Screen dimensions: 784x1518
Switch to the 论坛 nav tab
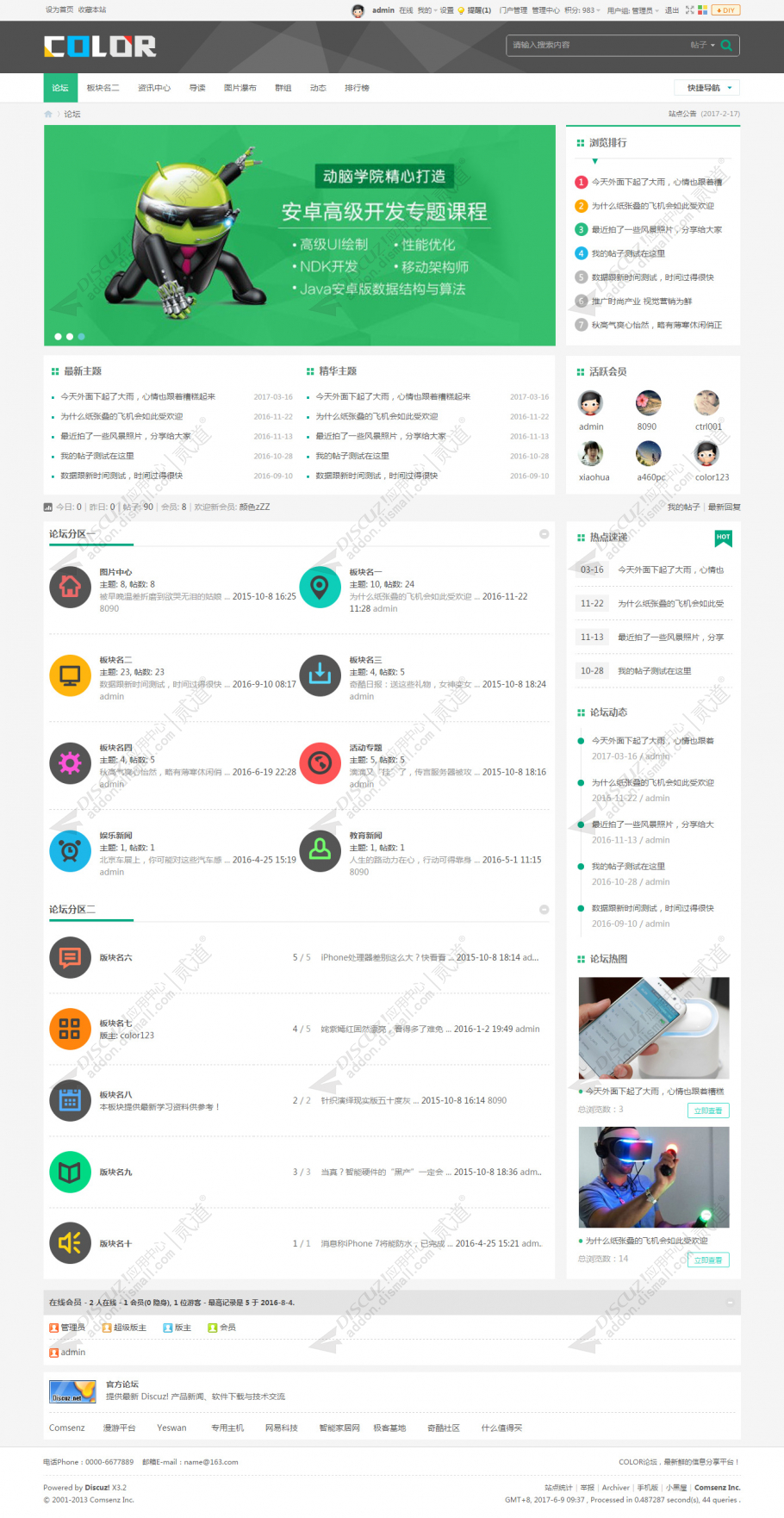pos(60,88)
